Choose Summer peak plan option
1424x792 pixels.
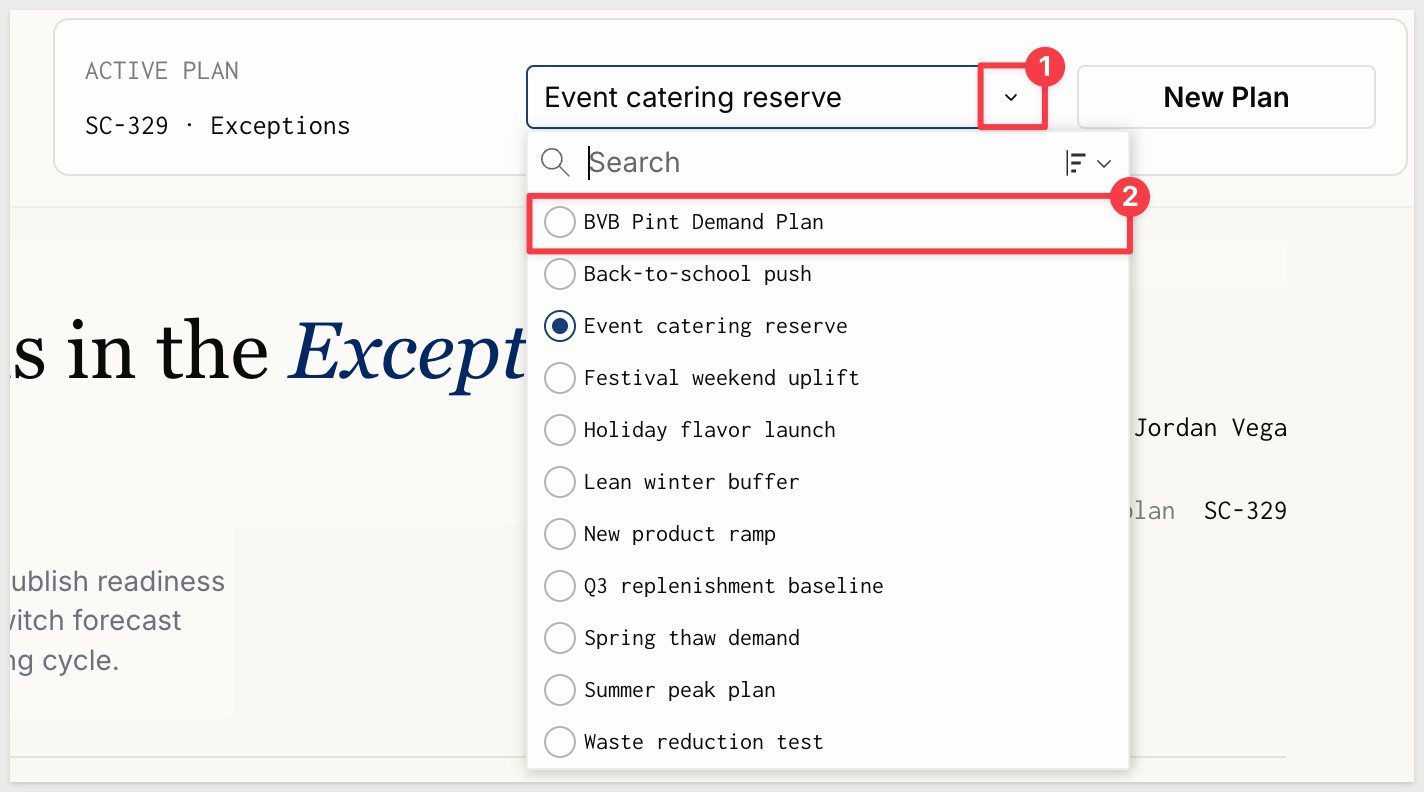click(x=828, y=690)
